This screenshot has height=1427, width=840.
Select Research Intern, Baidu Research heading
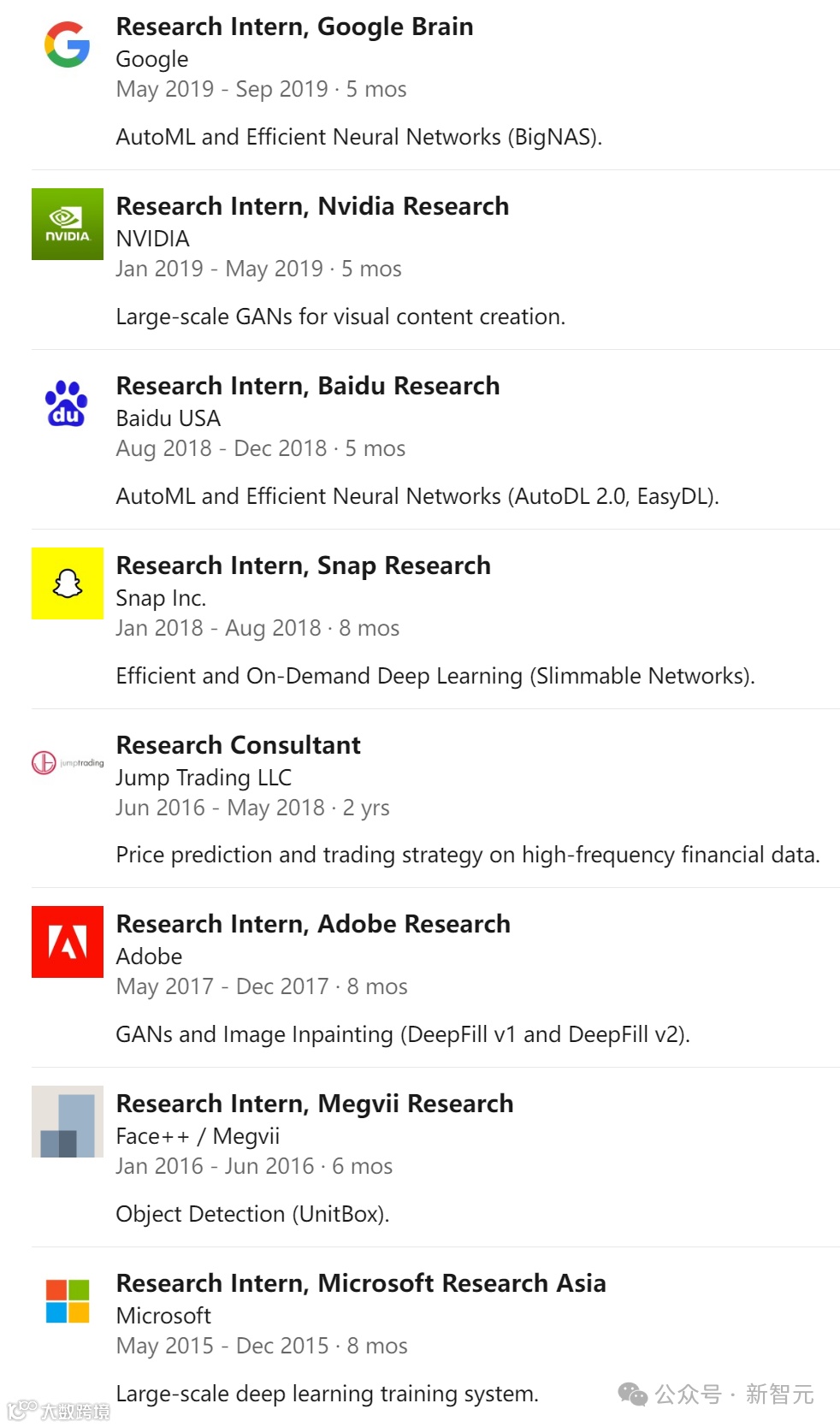pyautogui.click(x=307, y=386)
